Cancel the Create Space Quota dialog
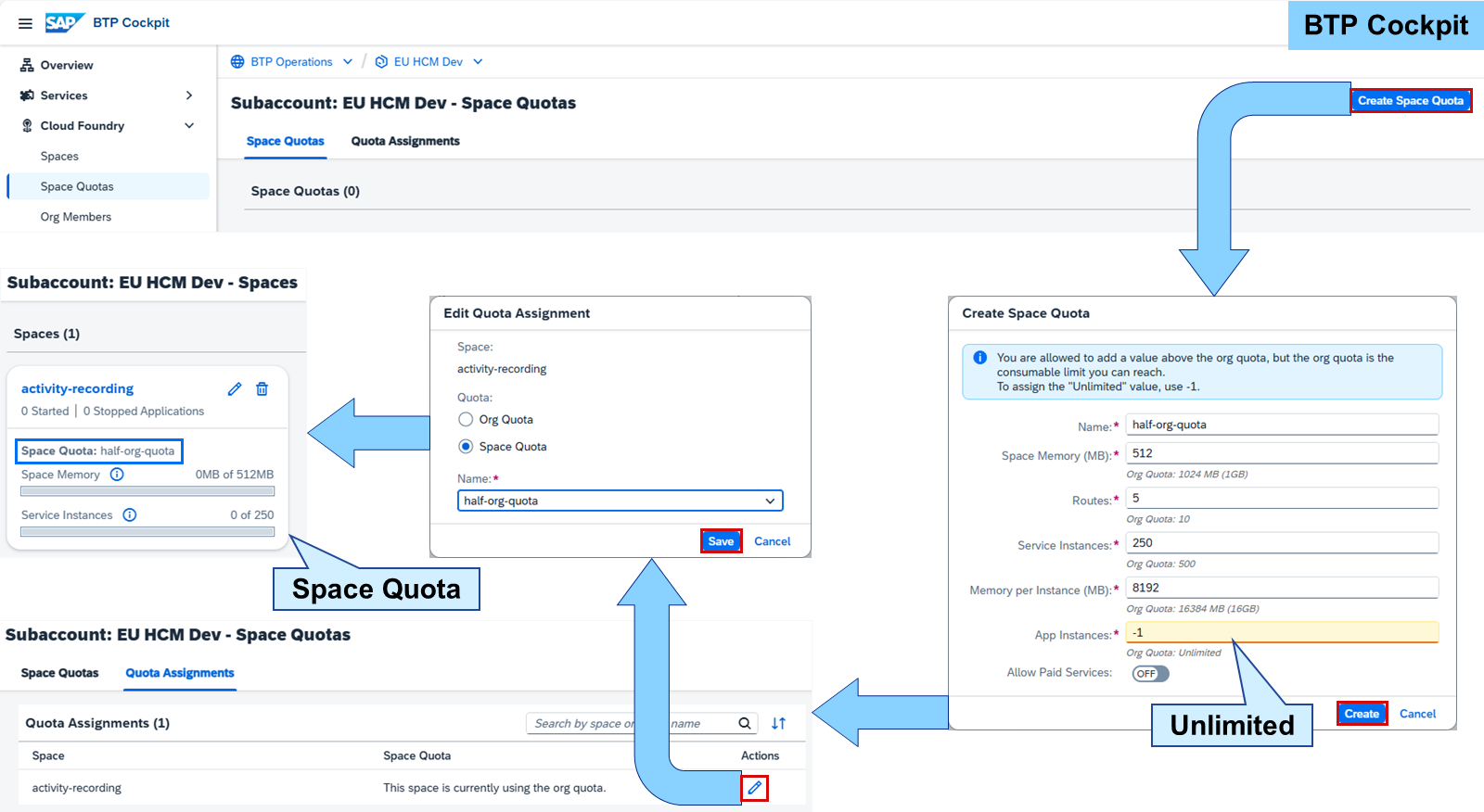The image size is (1484, 812). [x=1417, y=714]
